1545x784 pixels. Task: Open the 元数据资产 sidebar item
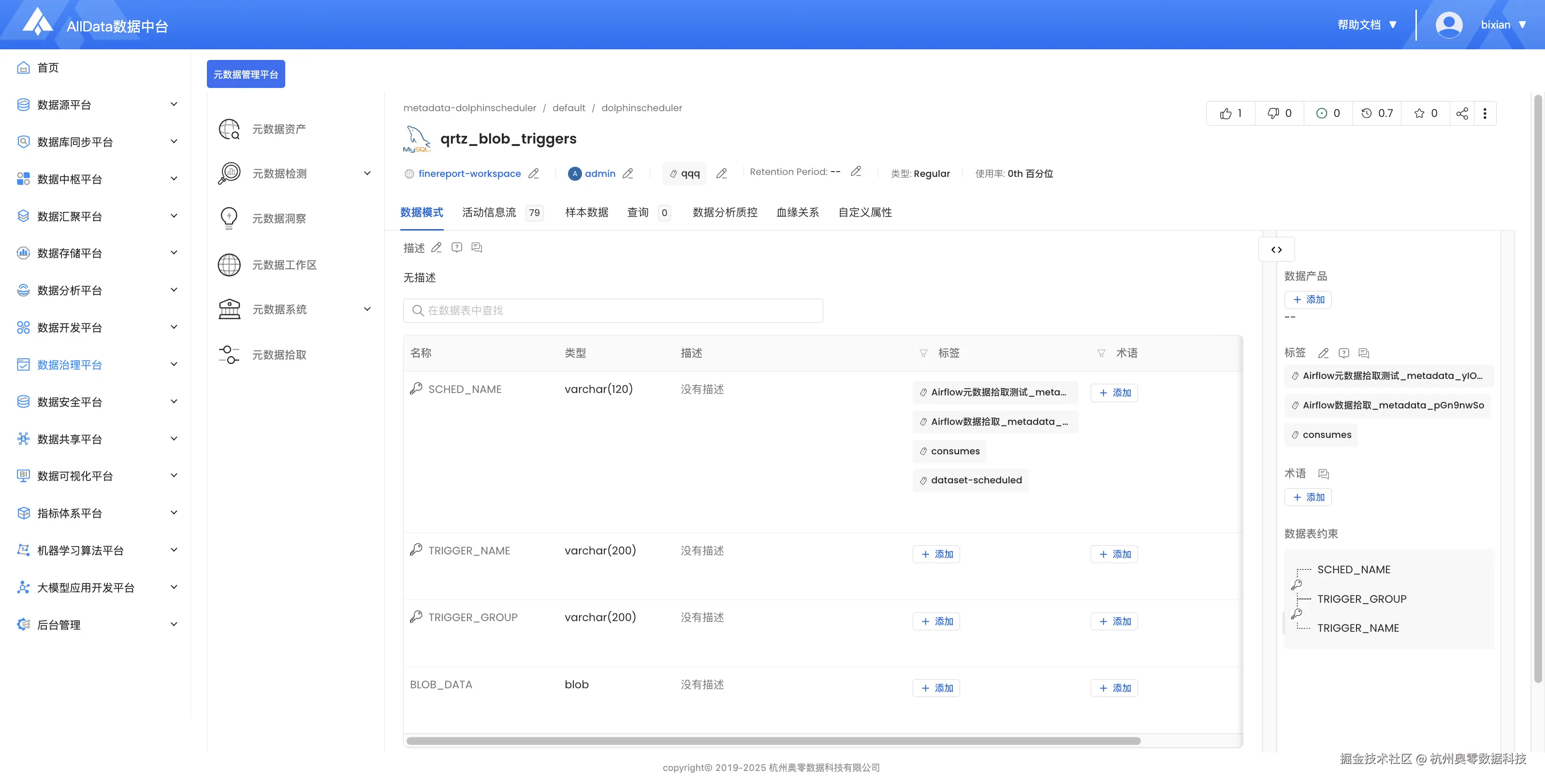click(279, 129)
